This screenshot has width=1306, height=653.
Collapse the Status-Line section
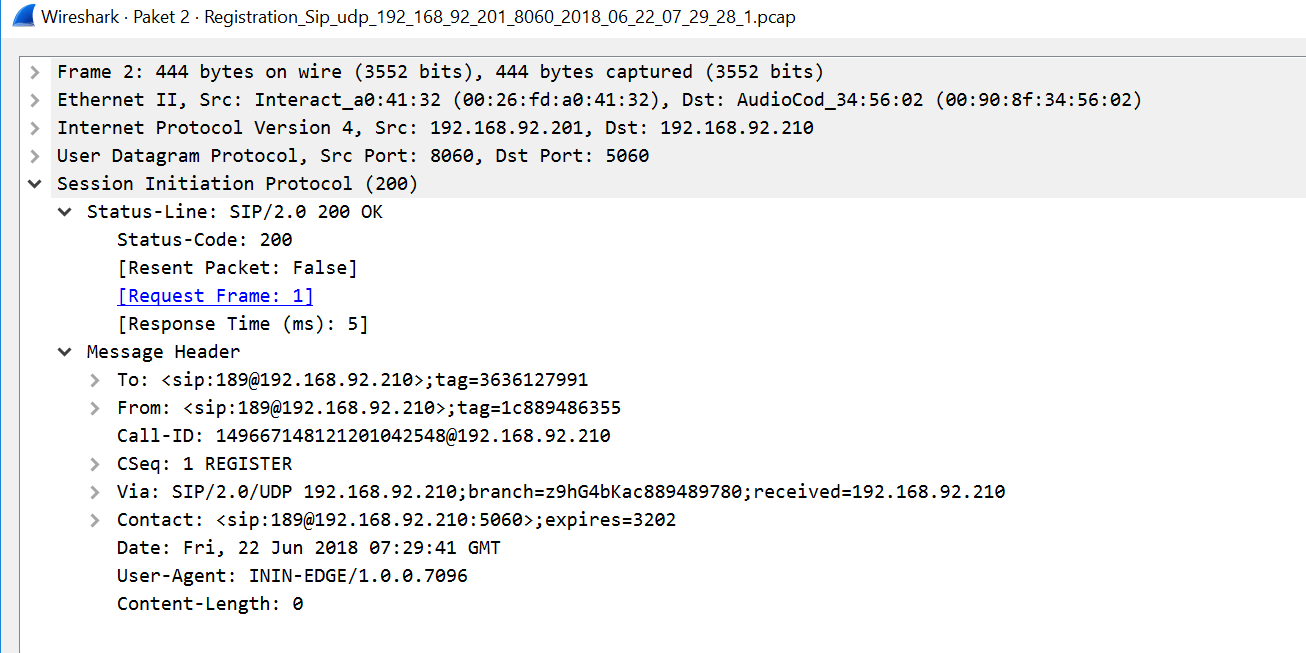(64, 211)
